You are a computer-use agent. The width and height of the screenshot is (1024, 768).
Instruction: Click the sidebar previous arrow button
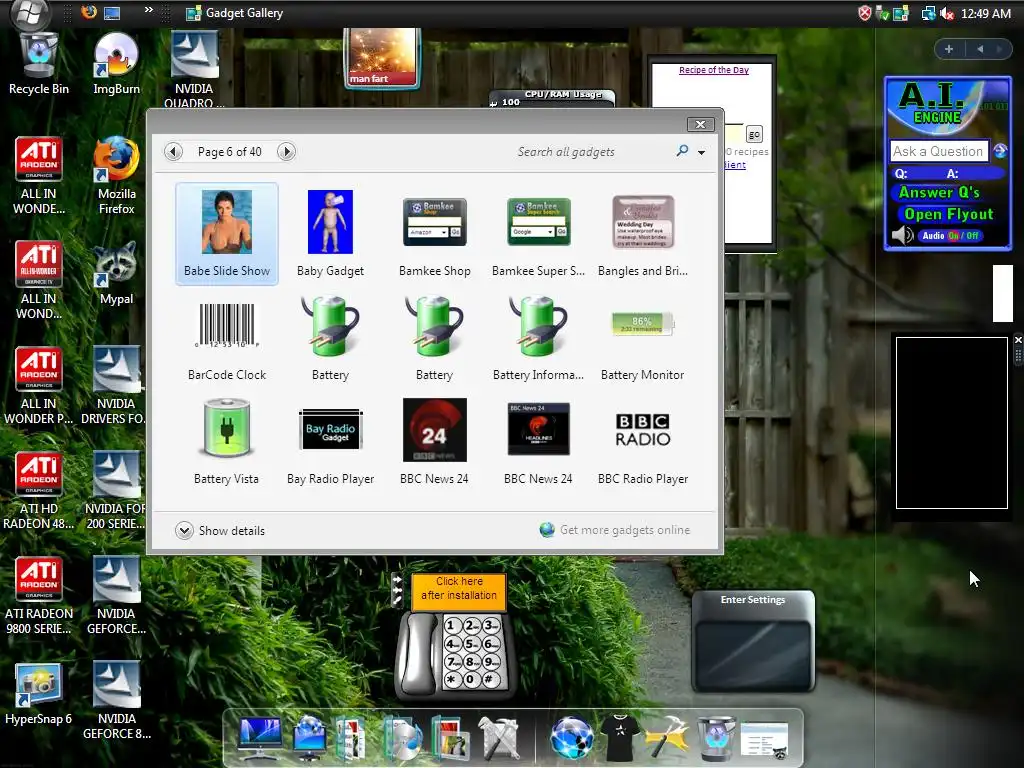(x=980, y=49)
